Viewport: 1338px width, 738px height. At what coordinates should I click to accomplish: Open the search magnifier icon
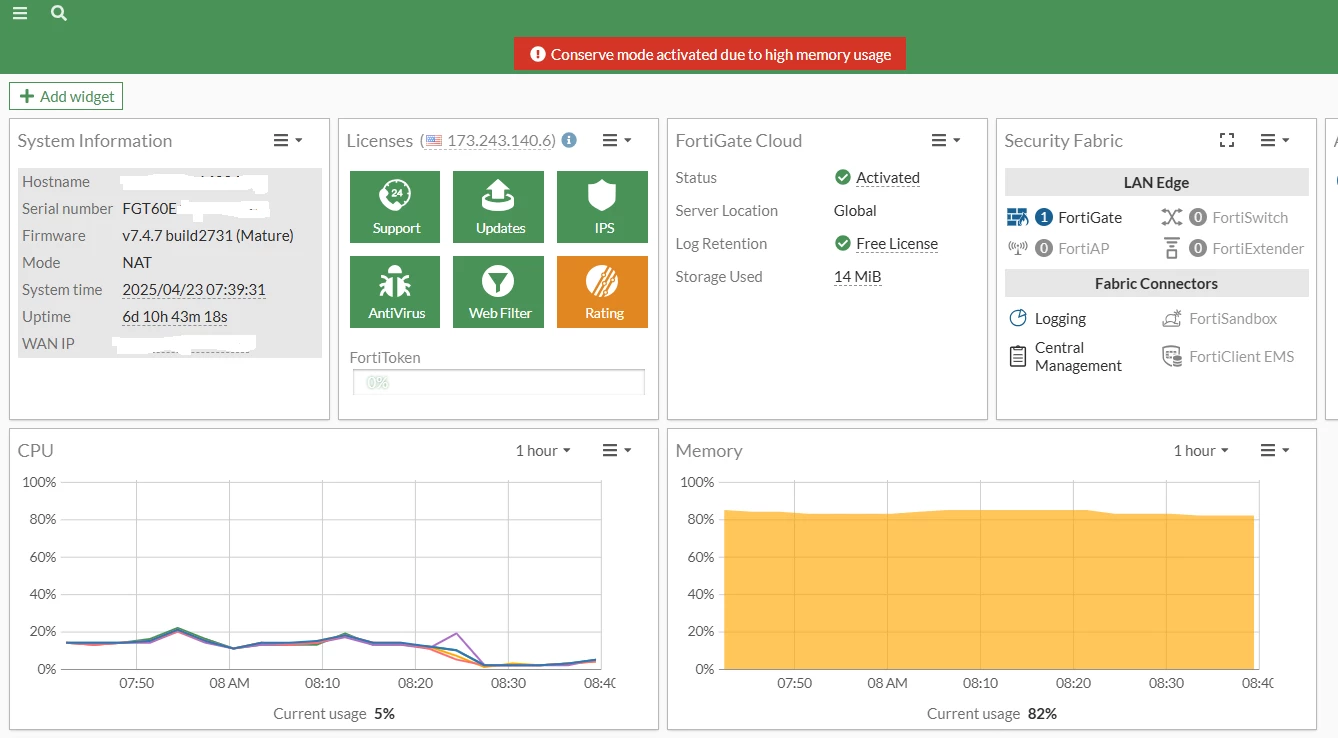(x=59, y=13)
